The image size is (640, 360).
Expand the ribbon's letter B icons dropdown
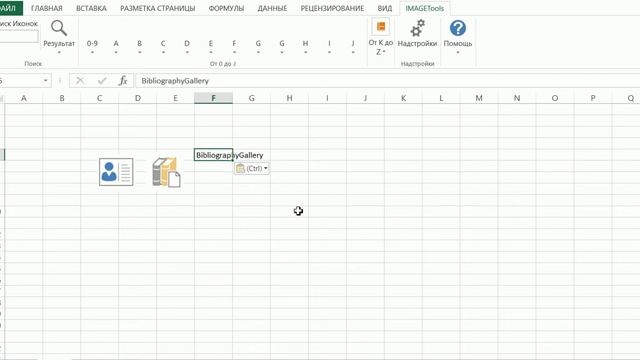pos(140,47)
